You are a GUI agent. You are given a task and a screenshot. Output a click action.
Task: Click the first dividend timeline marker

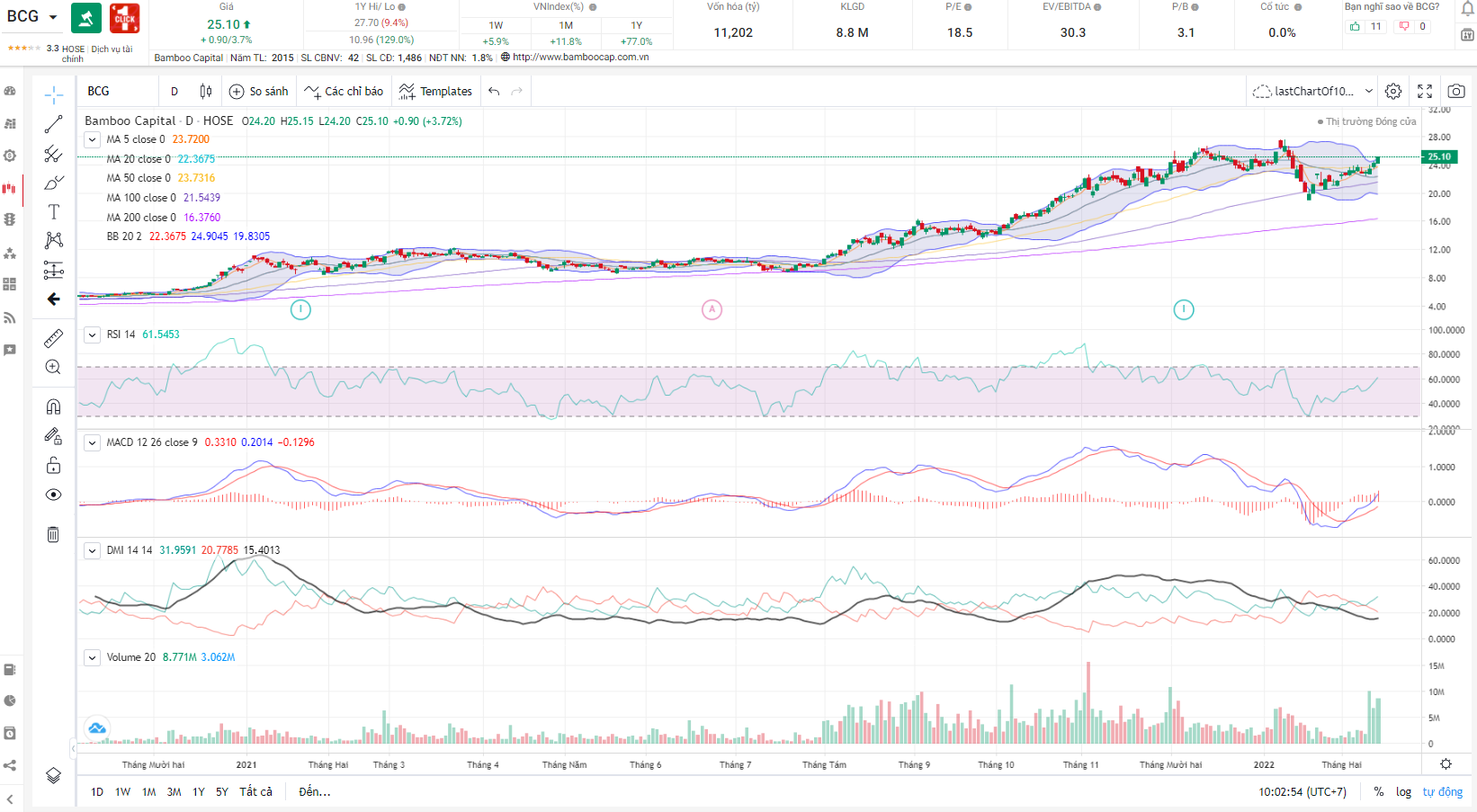(x=300, y=309)
